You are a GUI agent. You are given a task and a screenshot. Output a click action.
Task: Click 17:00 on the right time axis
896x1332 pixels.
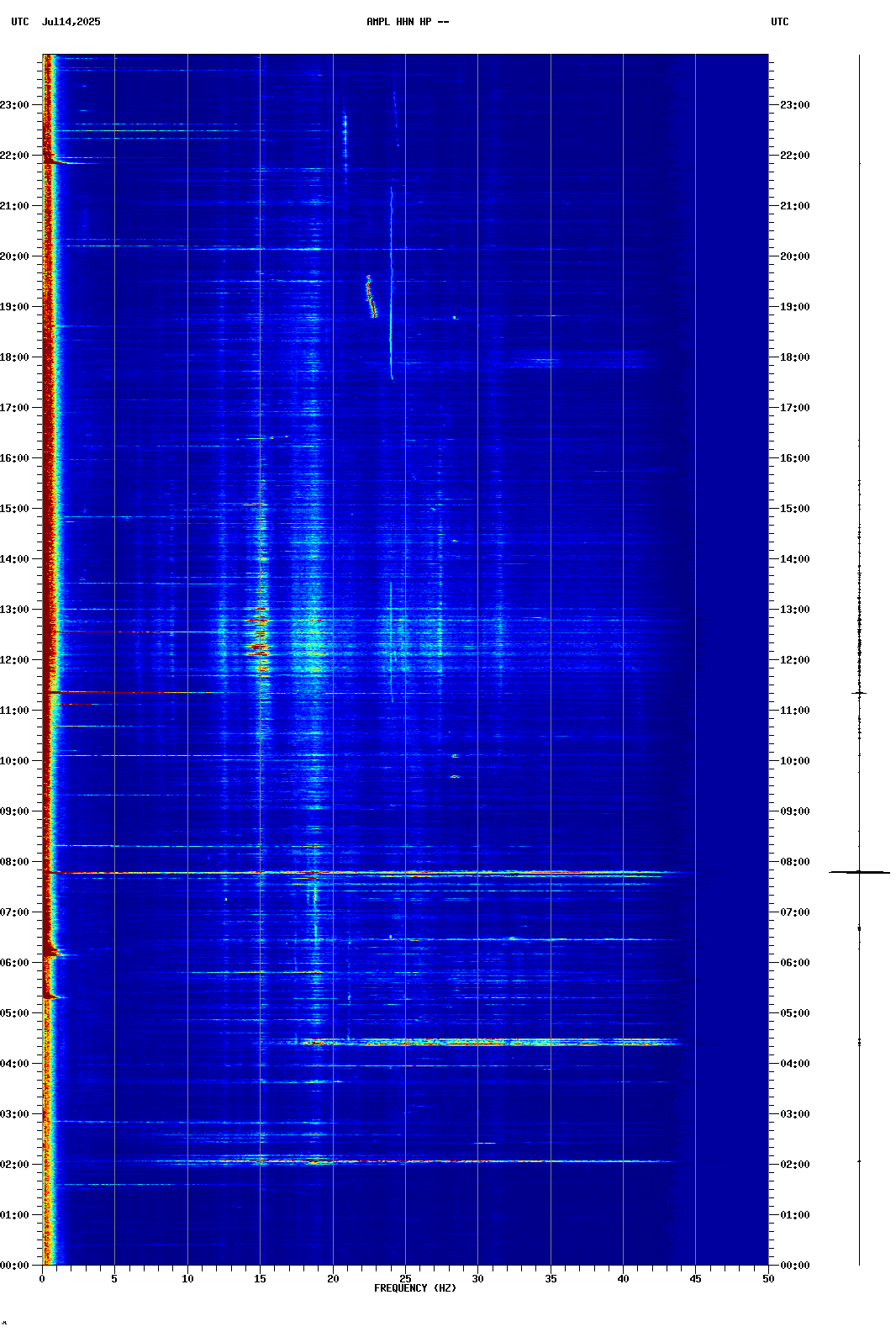[795, 408]
